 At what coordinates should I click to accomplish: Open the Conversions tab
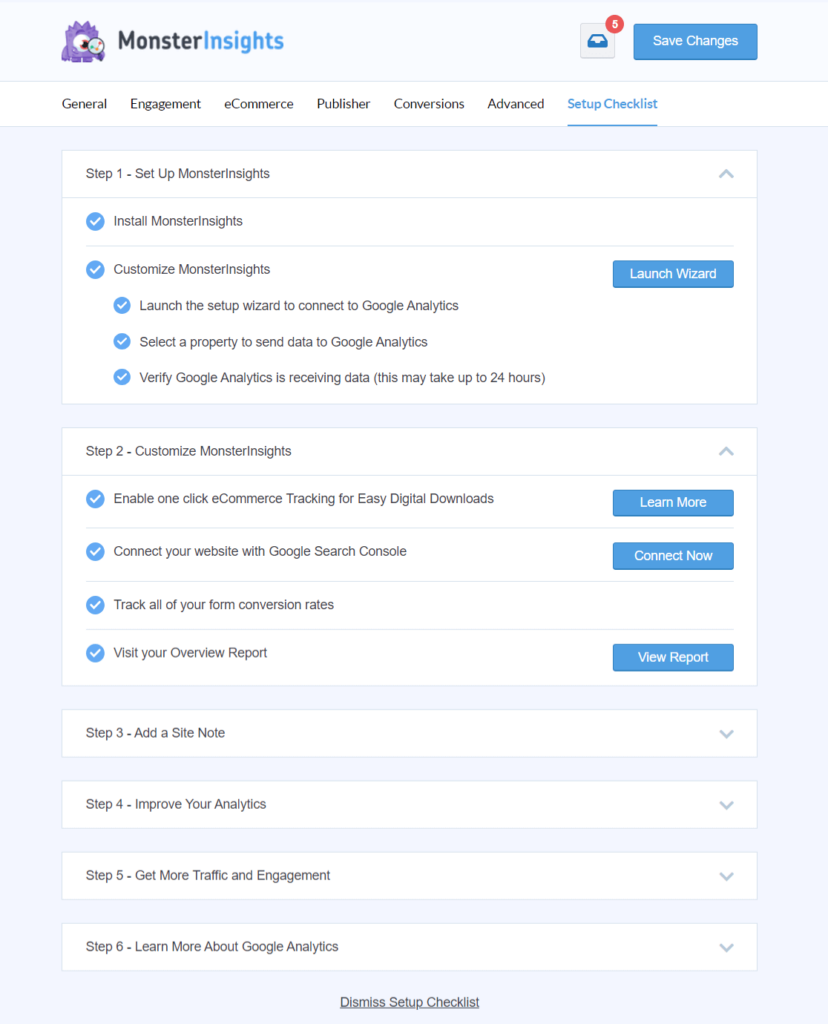coord(428,103)
